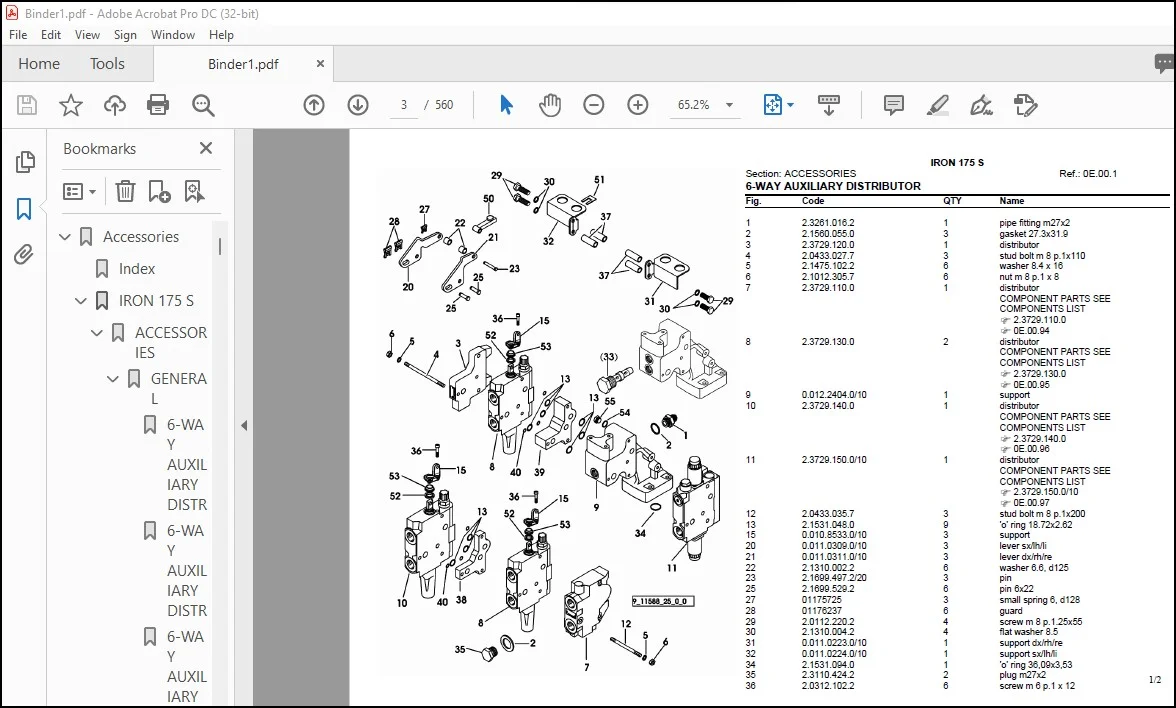Open the View menu
The height and width of the screenshot is (708, 1176).
pyautogui.click(x=87, y=34)
